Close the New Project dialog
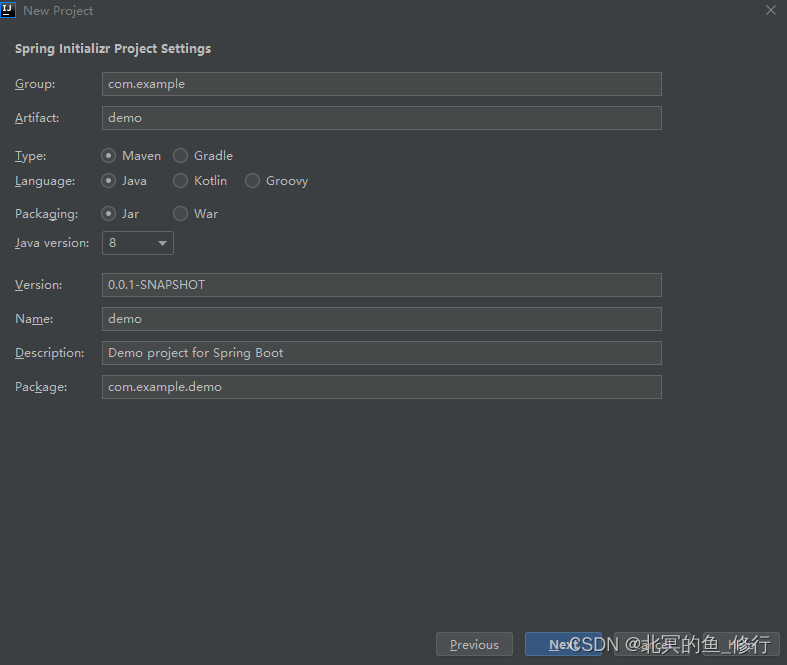The width and height of the screenshot is (787, 665). pyautogui.click(x=771, y=10)
